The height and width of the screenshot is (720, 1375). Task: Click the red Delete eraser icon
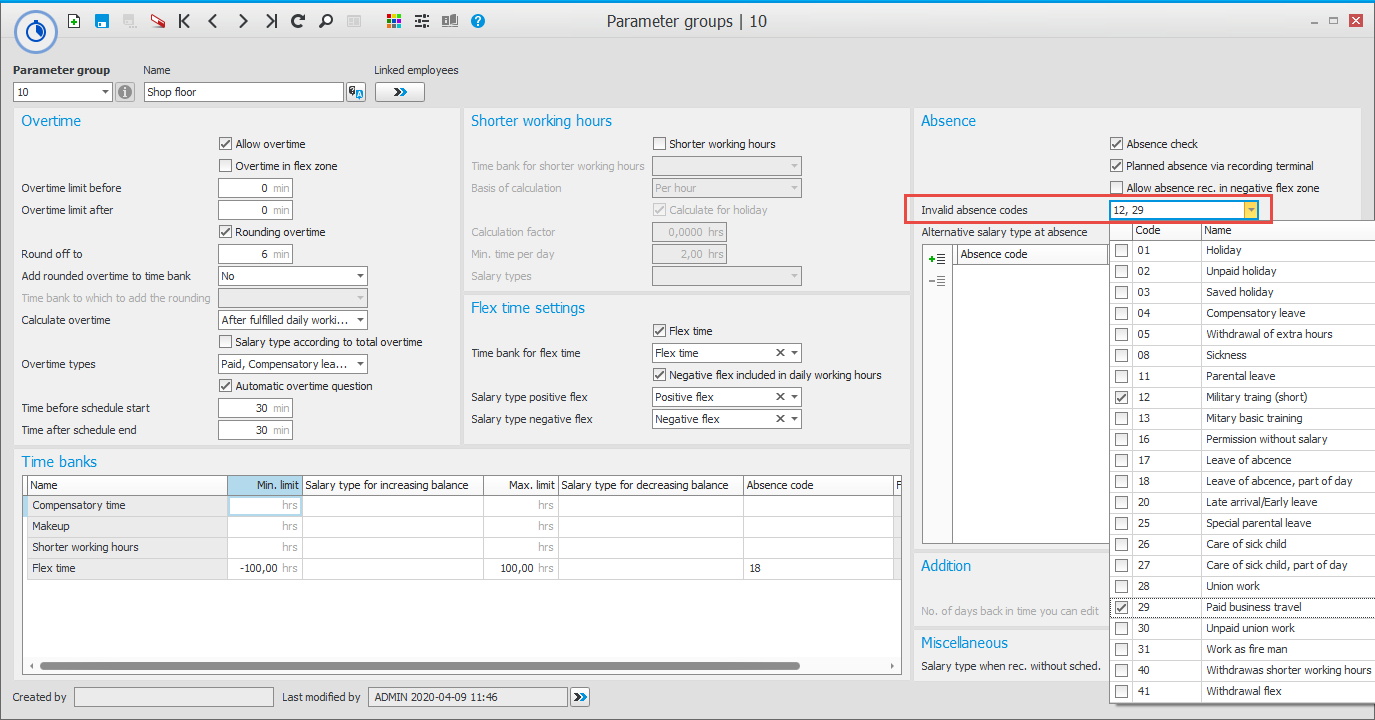(x=158, y=21)
